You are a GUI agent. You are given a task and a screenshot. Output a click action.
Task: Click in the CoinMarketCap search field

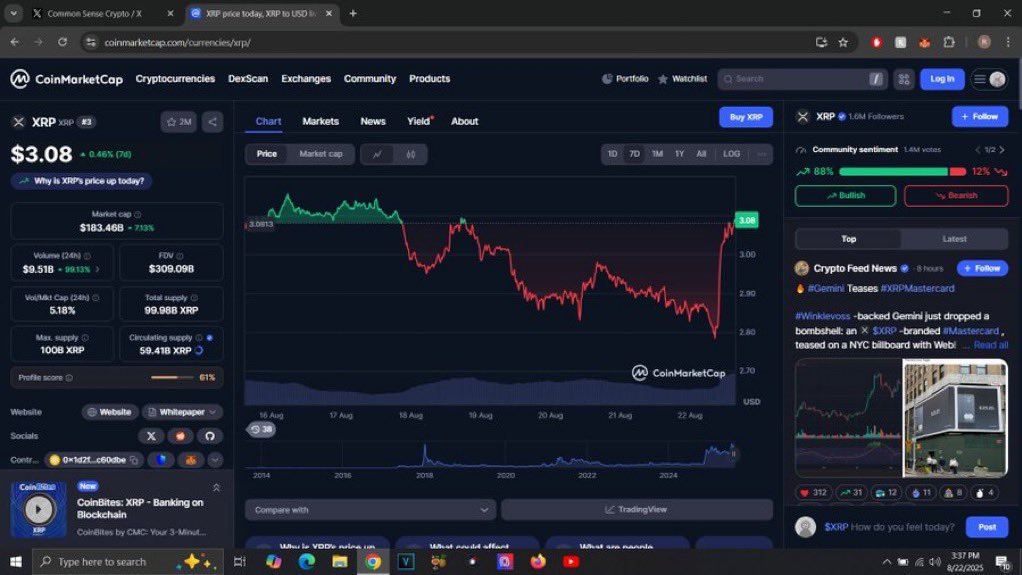pos(802,79)
